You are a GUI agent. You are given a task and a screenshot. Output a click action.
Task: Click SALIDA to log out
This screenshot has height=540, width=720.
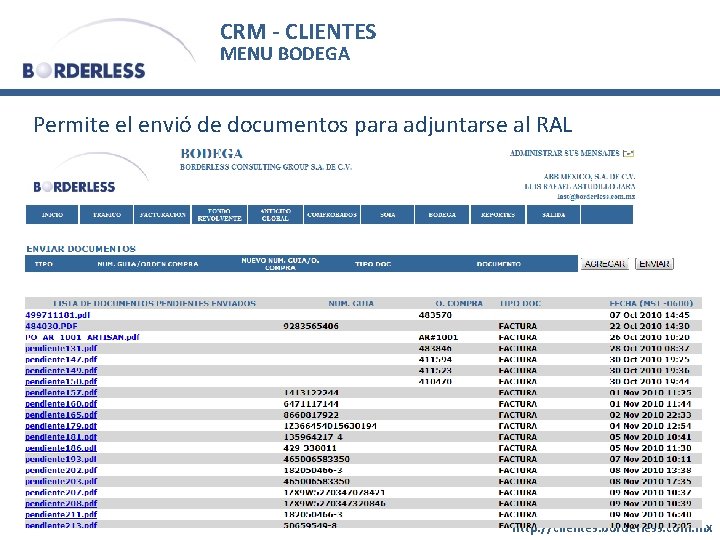553,214
